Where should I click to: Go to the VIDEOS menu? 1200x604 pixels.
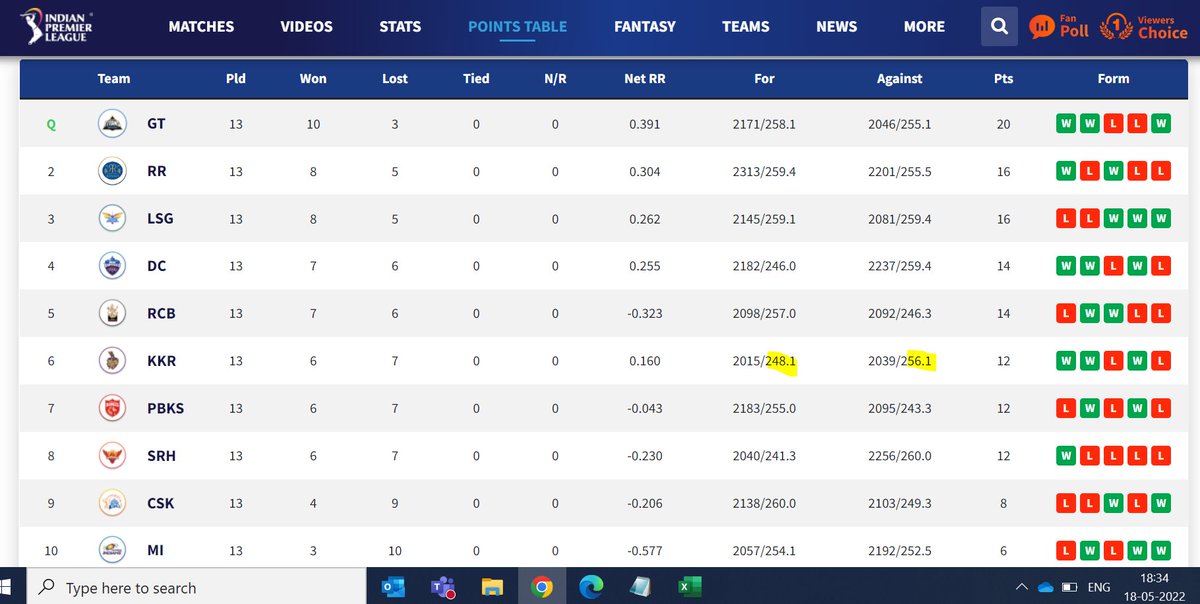click(x=307, y=27)
